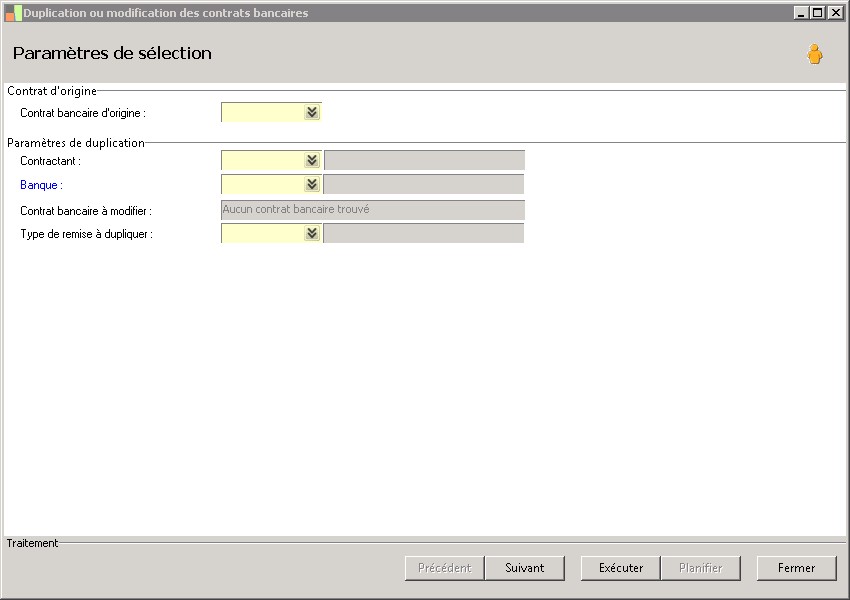The height and width of the screenshot is (600, 850).
Task: Close the window with X
Action: pos(835,13)
